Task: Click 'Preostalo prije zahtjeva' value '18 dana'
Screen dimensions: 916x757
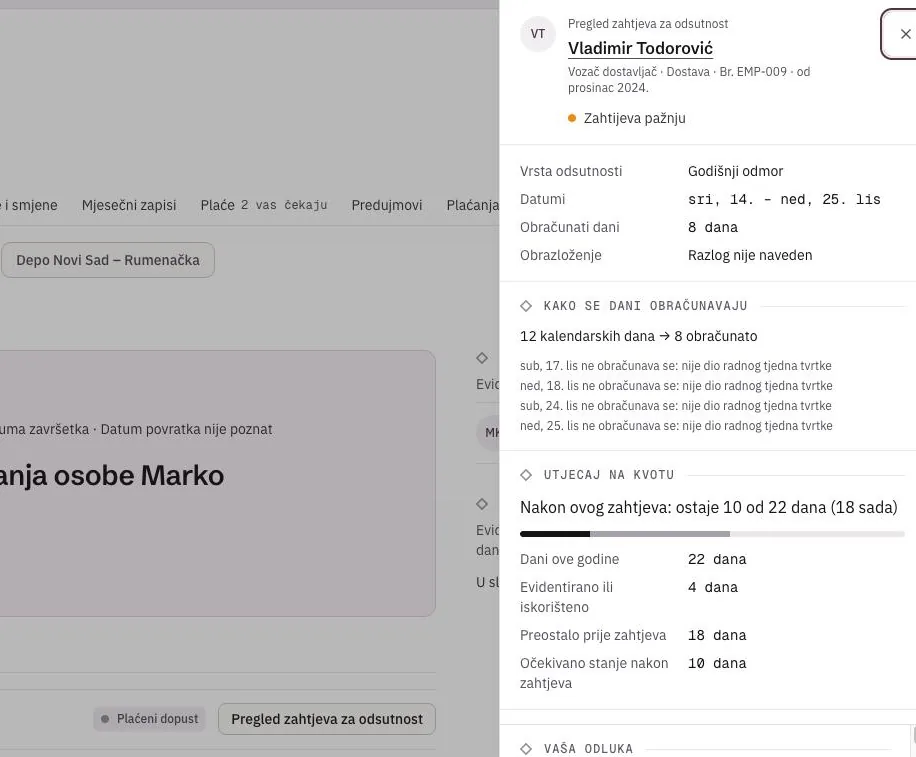Action: (717, 635)
